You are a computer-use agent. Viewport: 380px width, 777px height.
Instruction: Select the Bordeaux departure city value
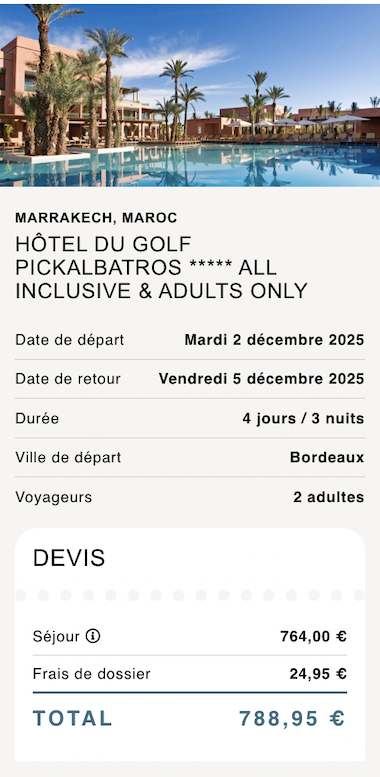[327, 457]
